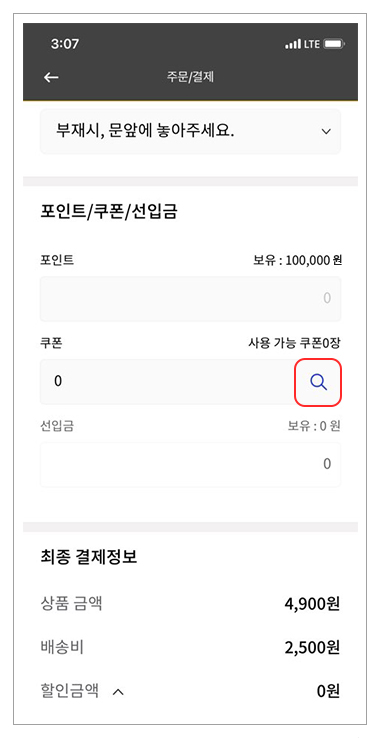Tap the 최종 결제정보 heading
The height and width of the screenshot is (738, 380).
click(89, 558)
